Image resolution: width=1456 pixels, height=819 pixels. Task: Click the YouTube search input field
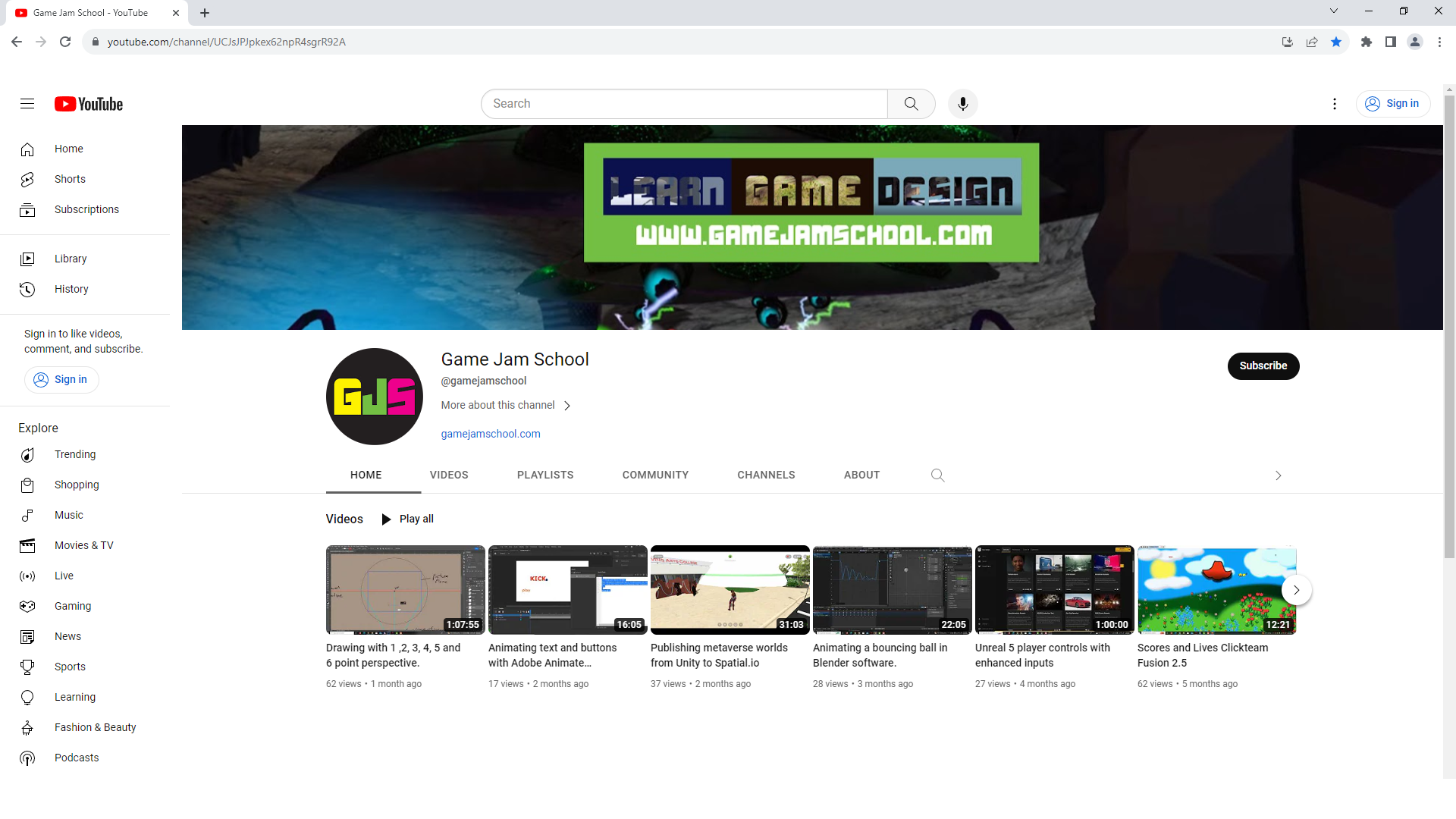pyautogui.click(x=684, y=104)
